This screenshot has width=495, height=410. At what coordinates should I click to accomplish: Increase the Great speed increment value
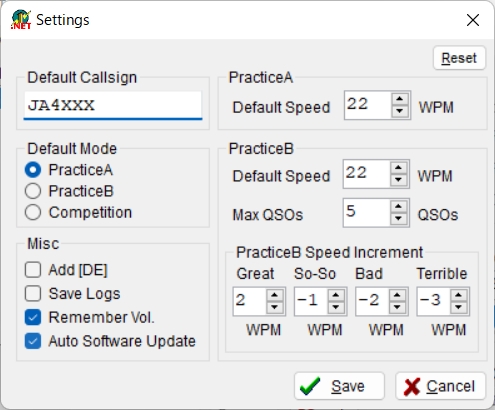[x=274, y=295]
